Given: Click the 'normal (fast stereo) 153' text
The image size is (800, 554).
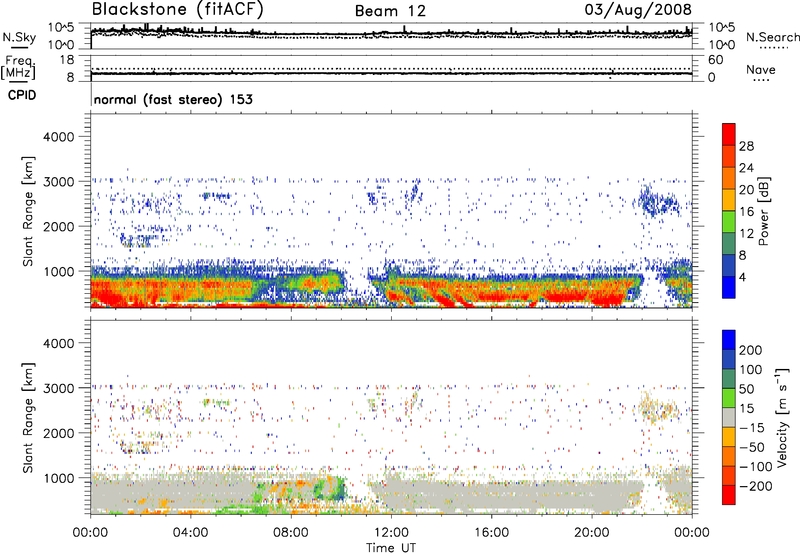Looking at the screenshot, I should click(x=173, y=99).
